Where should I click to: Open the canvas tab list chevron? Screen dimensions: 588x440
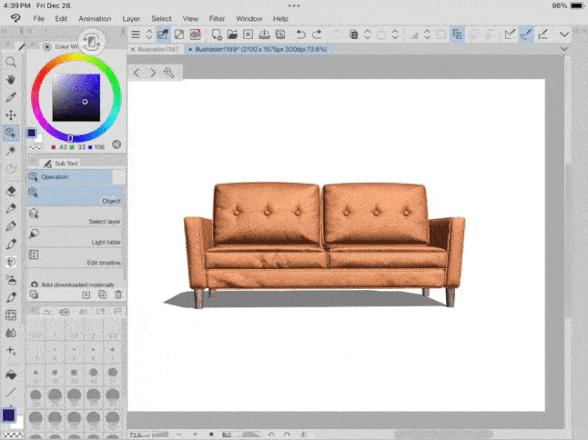(x=564, y=49)
